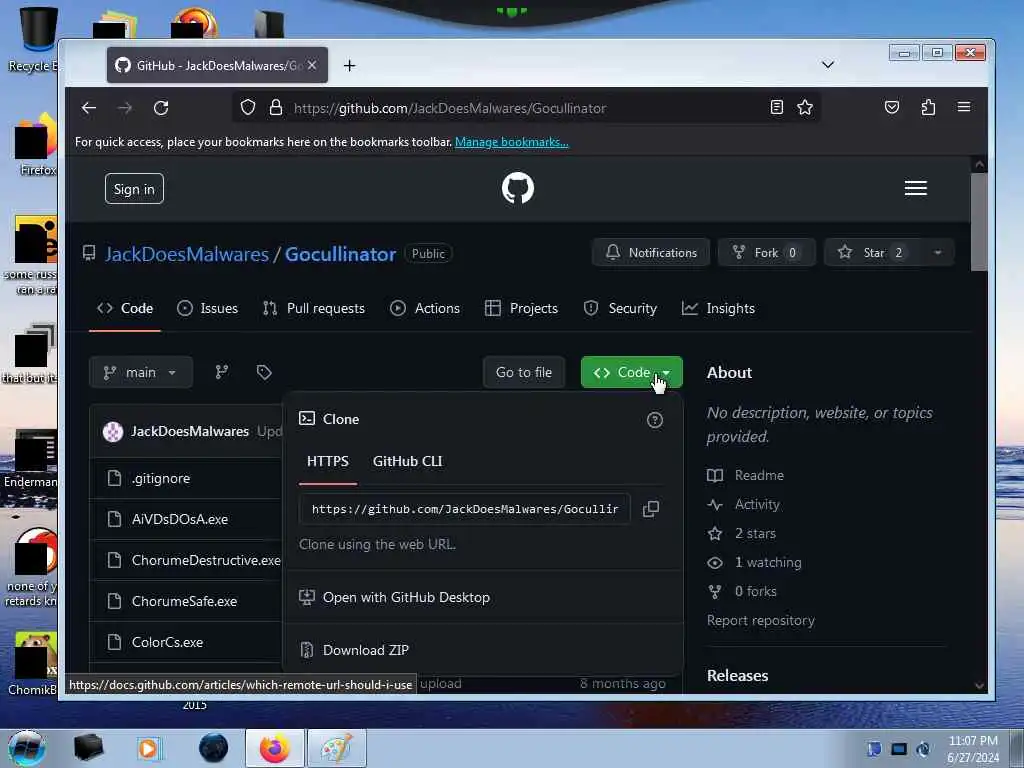This screenshot has height=768, width=1024.
Task: Switch to the Security tab
Action: click(x=620, y=308)
